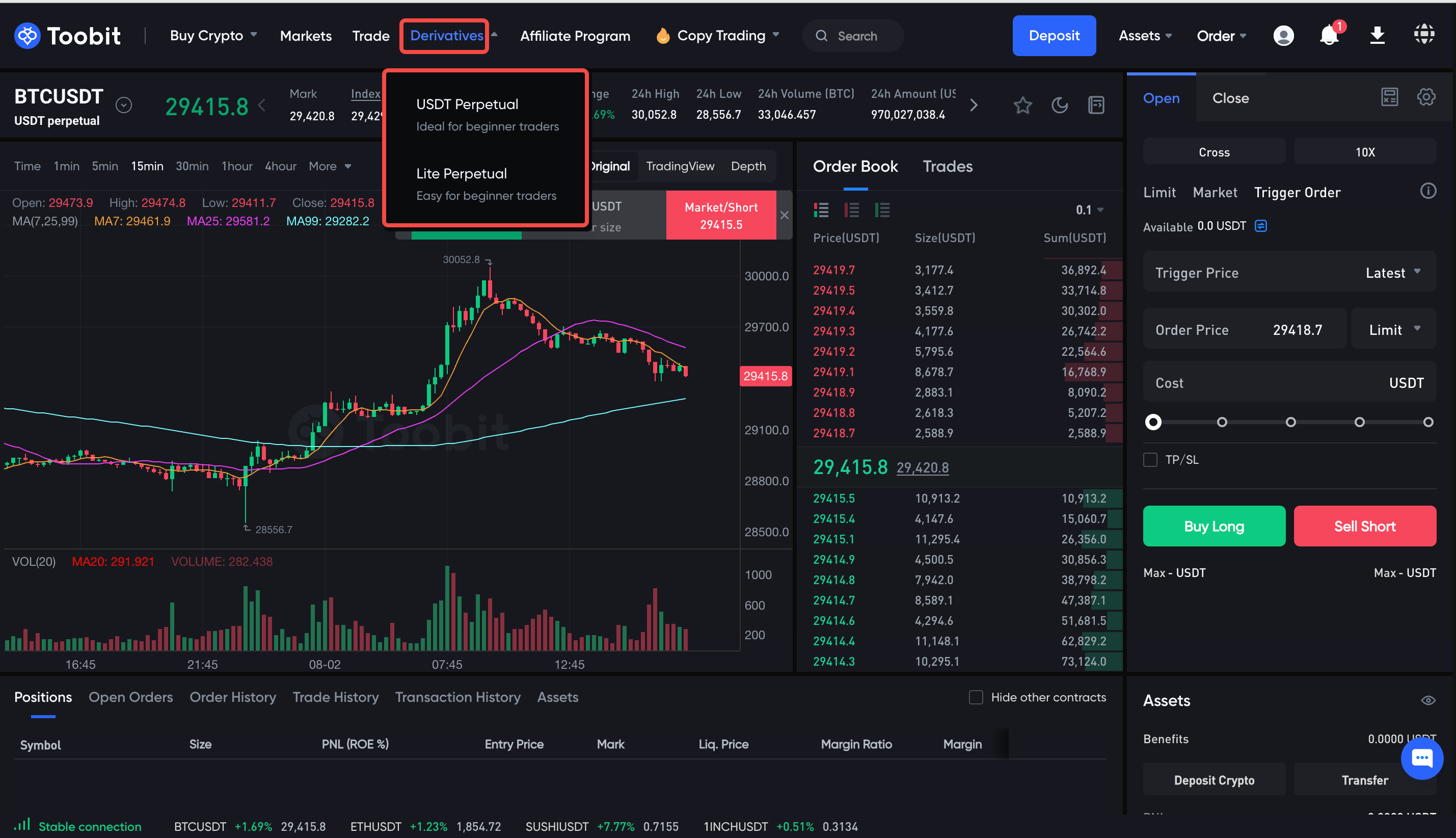Open the Derivatives menu
1456x838 pixels.
(446, 36)
